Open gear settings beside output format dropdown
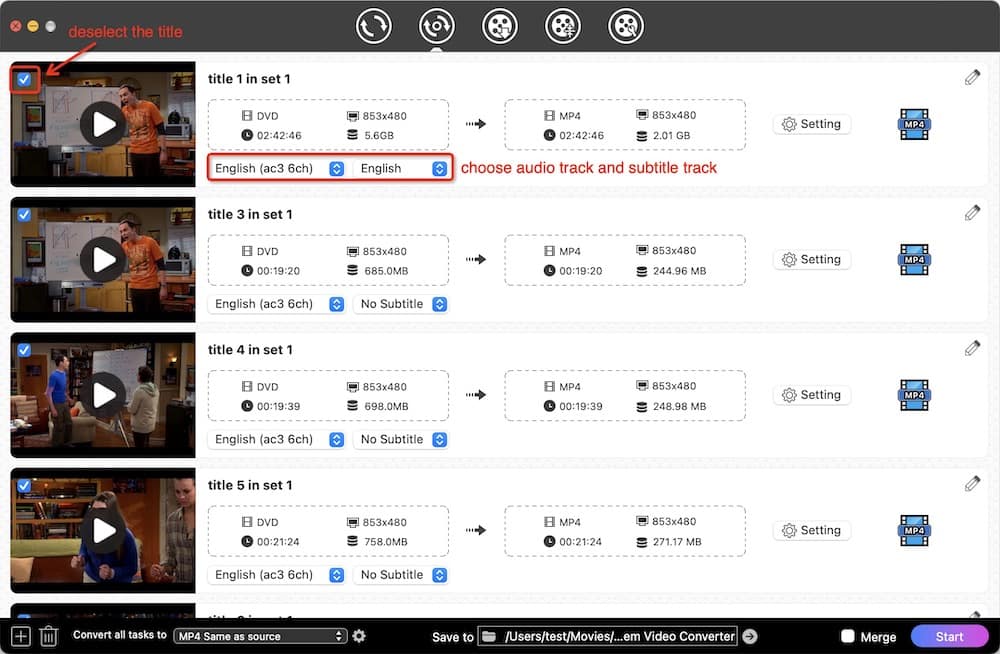This screenshot has width=1000, height=654. pos(359,636)
